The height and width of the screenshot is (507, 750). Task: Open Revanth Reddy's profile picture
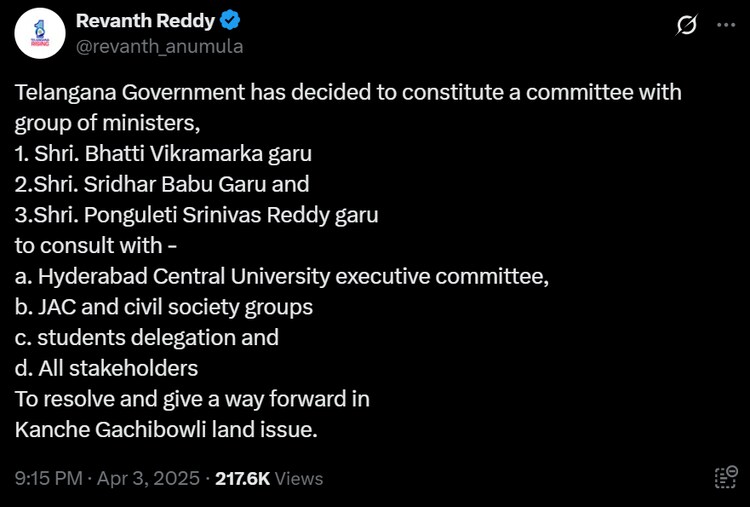(x=39, y=34)
